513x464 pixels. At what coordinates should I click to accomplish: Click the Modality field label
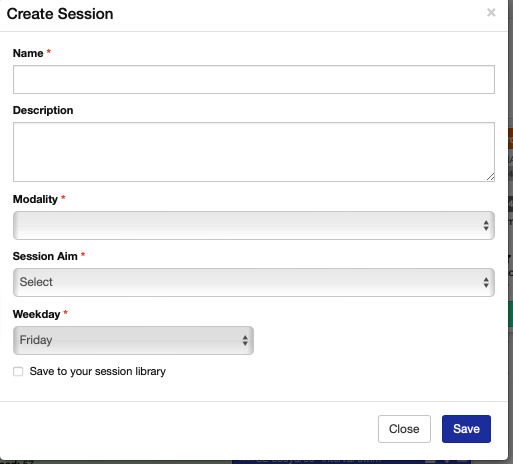pos(35,199)
